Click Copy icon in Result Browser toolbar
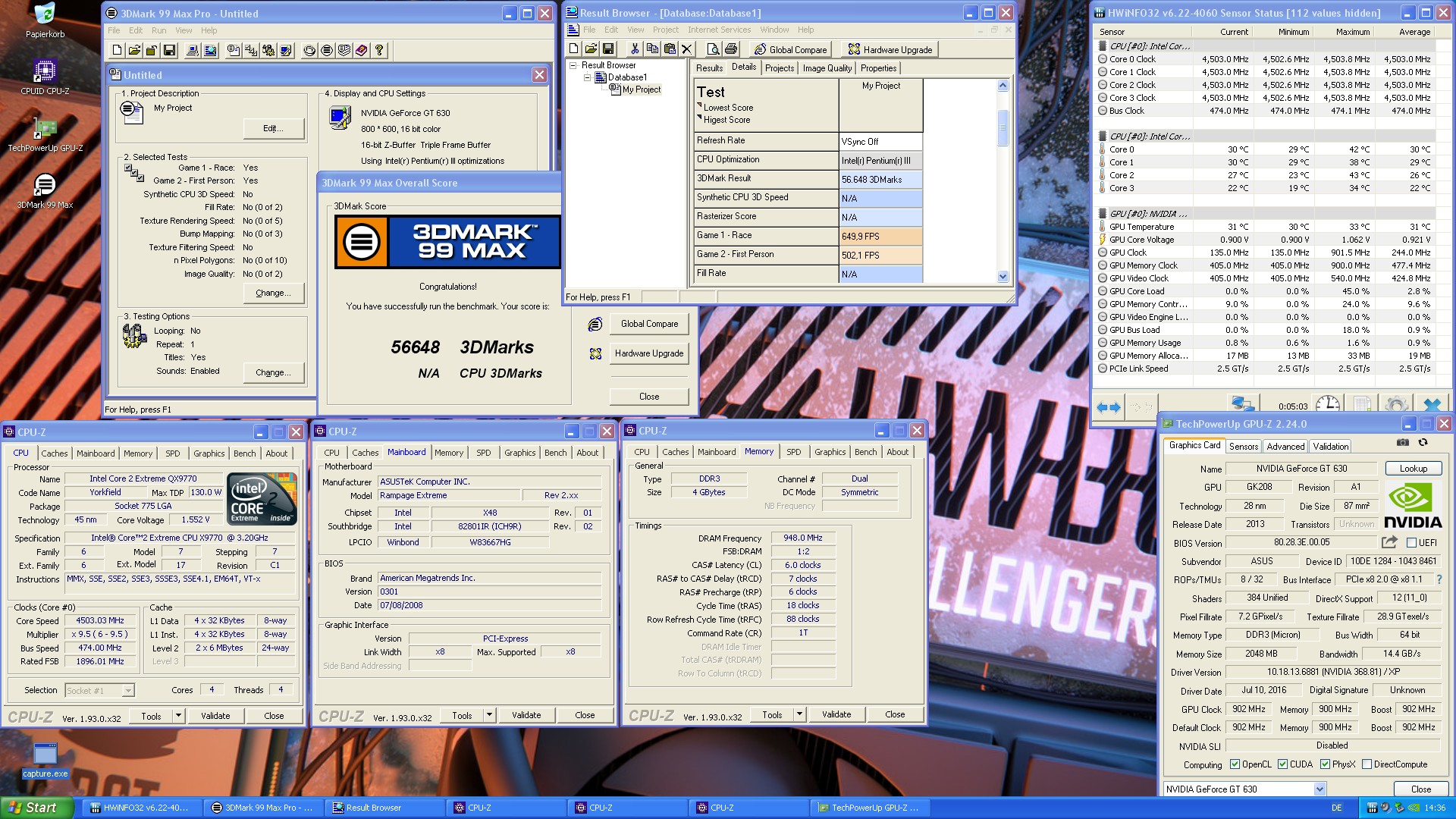 [652, 49]
